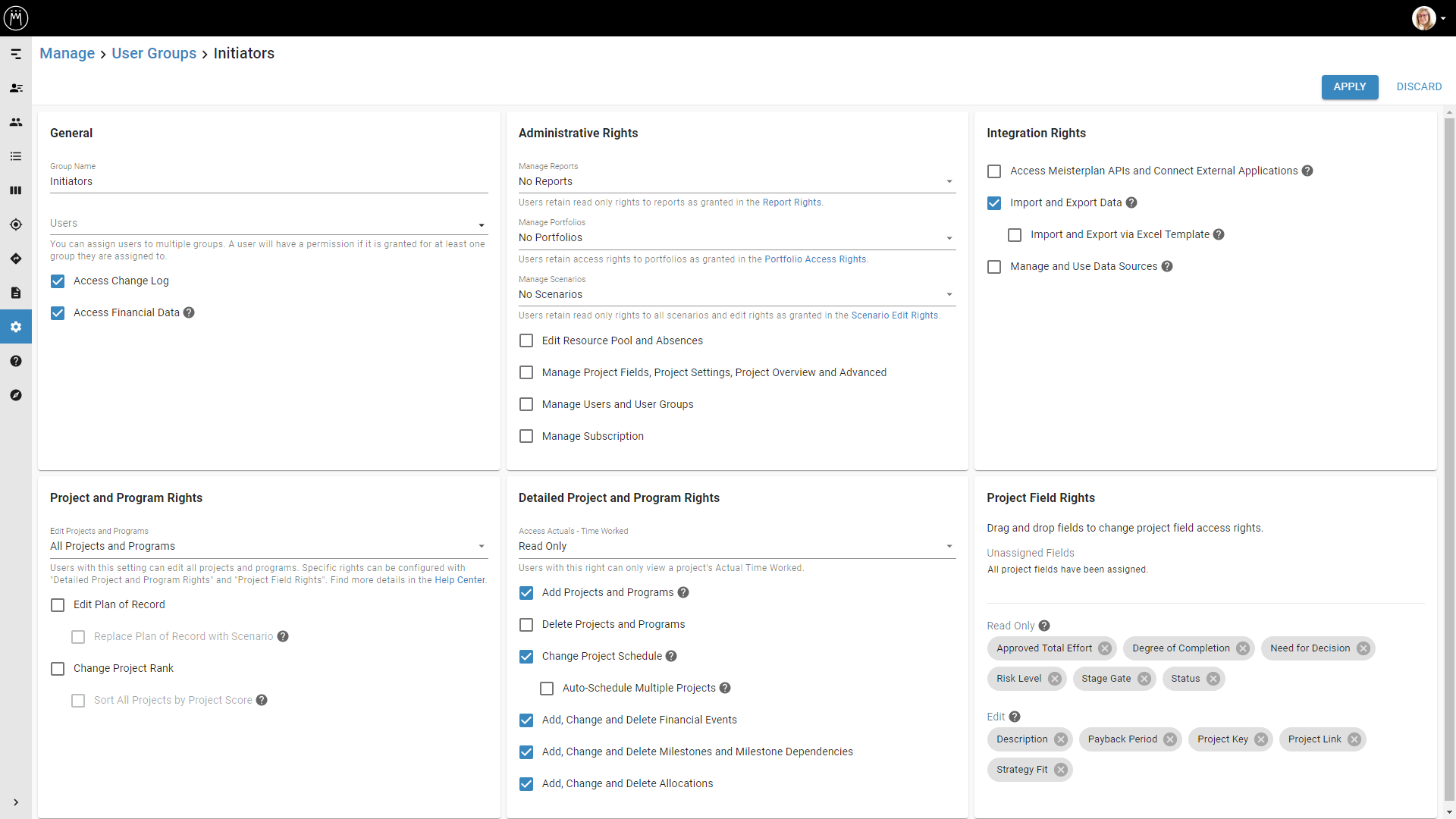Open the Portfolio Access Rights link
The image size is (1456, 819).
(x=815, y=259)
